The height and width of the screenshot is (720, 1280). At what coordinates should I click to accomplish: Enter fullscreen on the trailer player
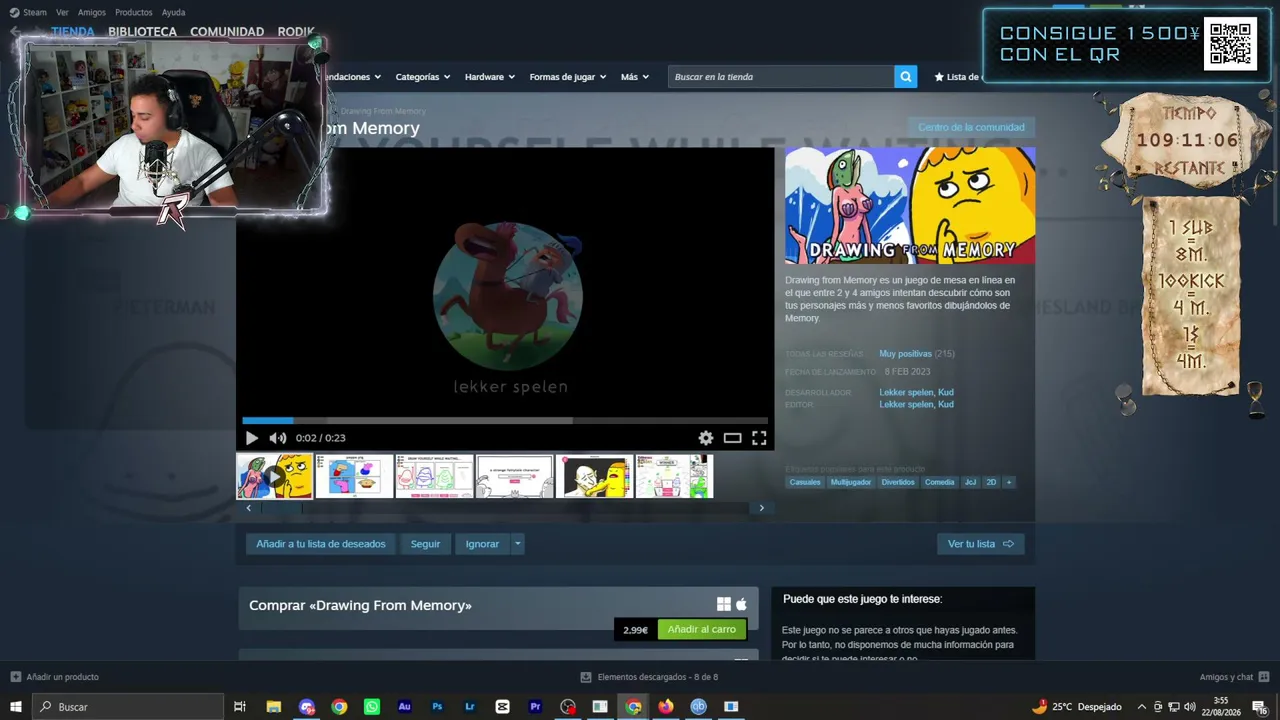click(x=759, y=438)
